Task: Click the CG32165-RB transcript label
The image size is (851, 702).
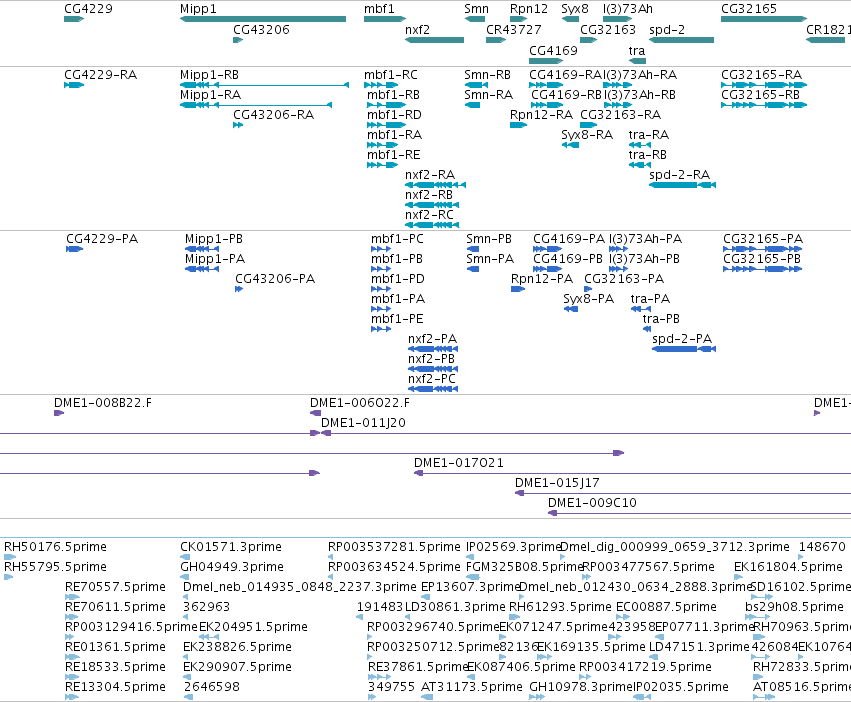Action: tap(760, 94)
